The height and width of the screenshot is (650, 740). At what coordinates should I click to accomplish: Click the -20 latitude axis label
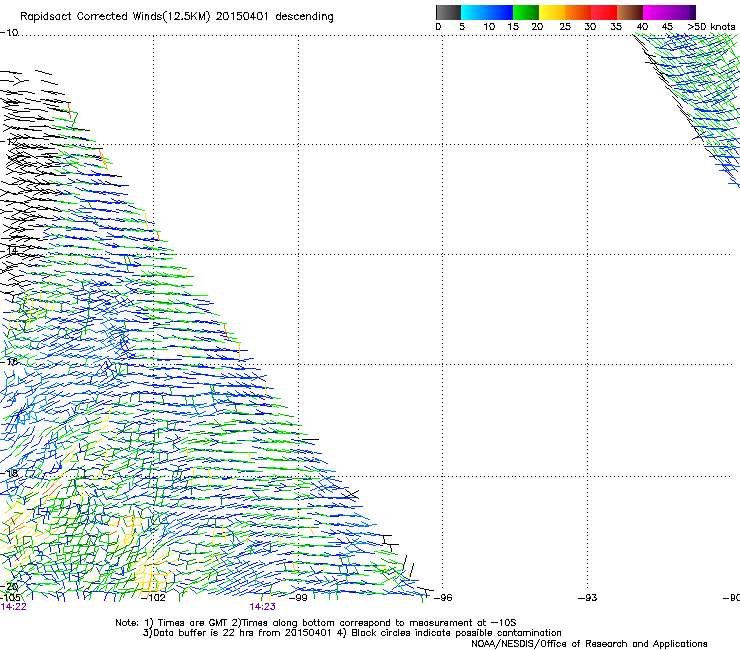[x=9, y=586]
